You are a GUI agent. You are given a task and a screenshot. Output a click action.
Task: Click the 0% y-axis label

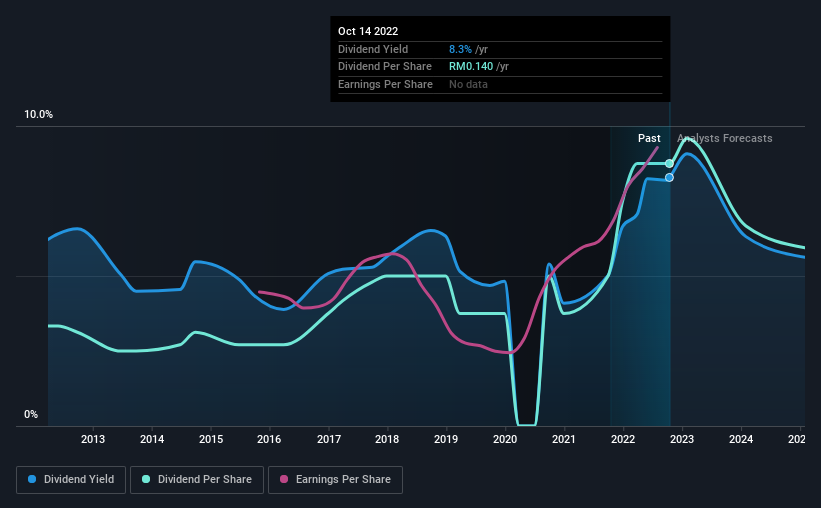pyautogui.click(x=31, y=414)
